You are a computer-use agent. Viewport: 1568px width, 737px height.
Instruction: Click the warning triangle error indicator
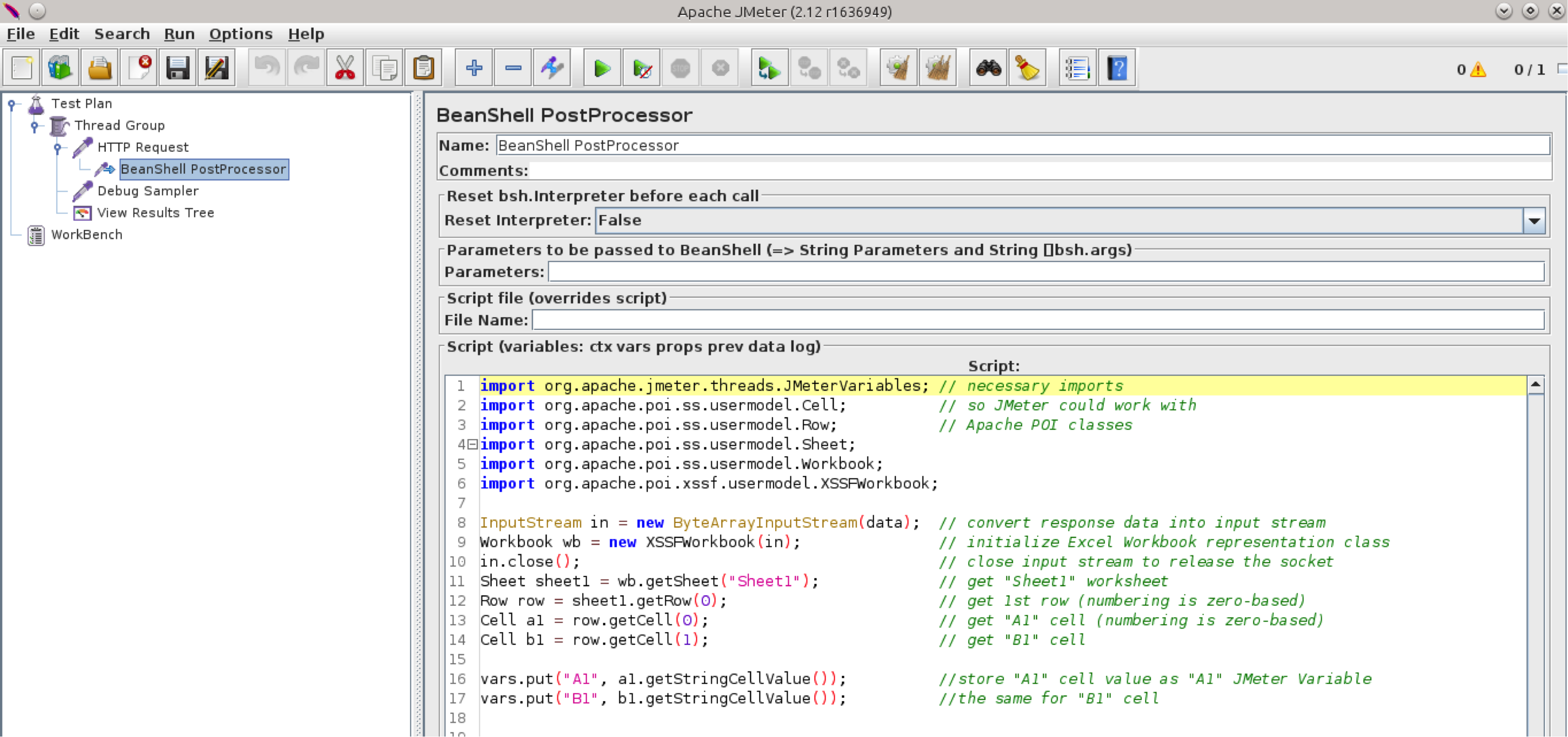[x=1478, y=70]
